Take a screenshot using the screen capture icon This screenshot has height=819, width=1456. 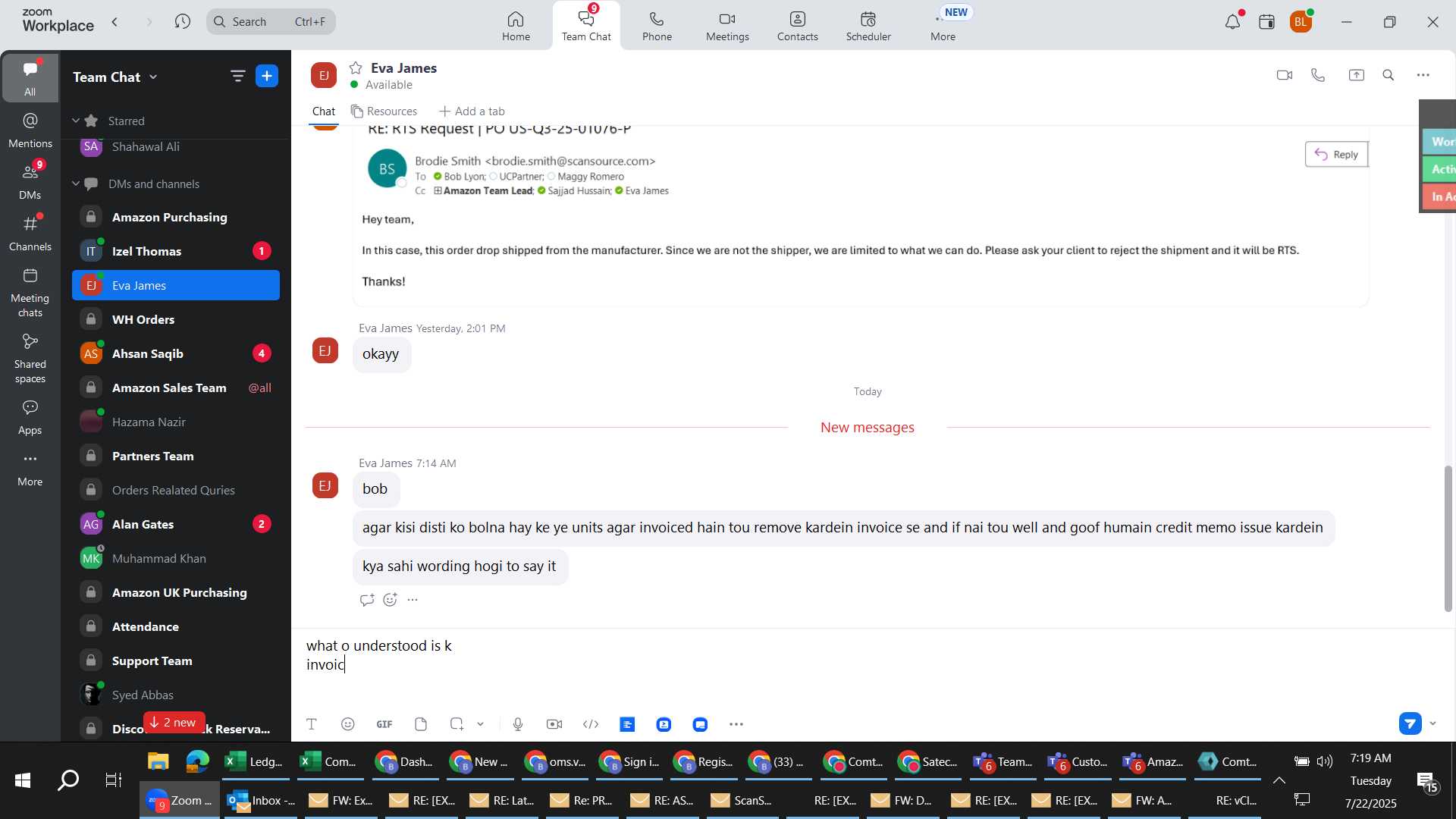click(x=457, y=724)
